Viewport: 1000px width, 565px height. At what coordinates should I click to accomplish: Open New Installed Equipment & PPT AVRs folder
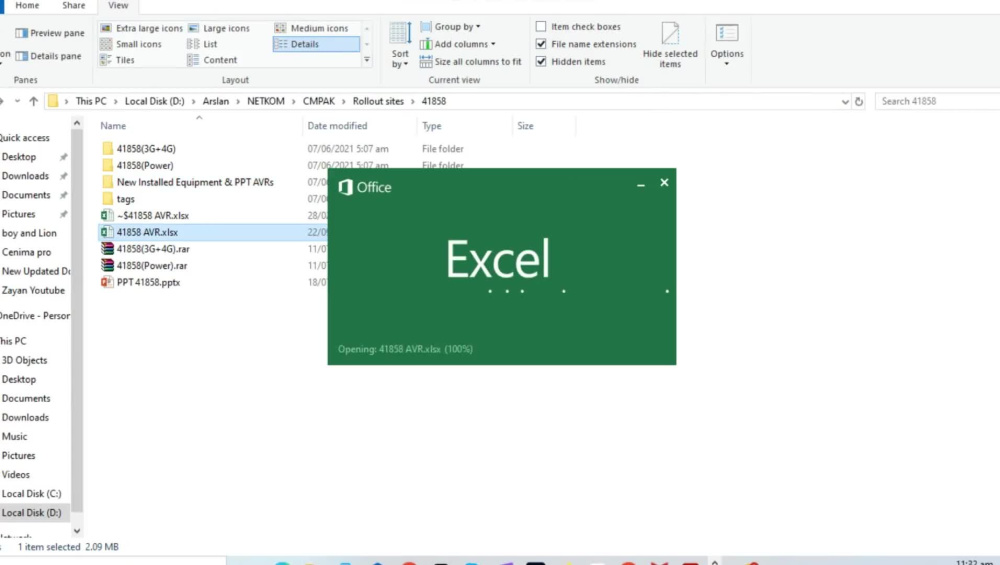(195, 182)
